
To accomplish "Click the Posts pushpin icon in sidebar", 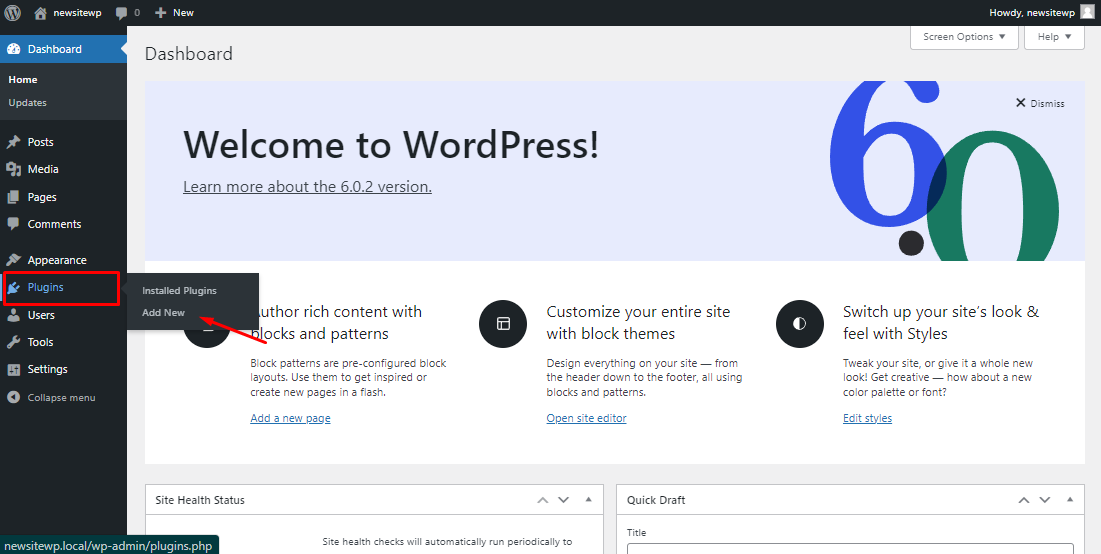I will pos(14,142).
